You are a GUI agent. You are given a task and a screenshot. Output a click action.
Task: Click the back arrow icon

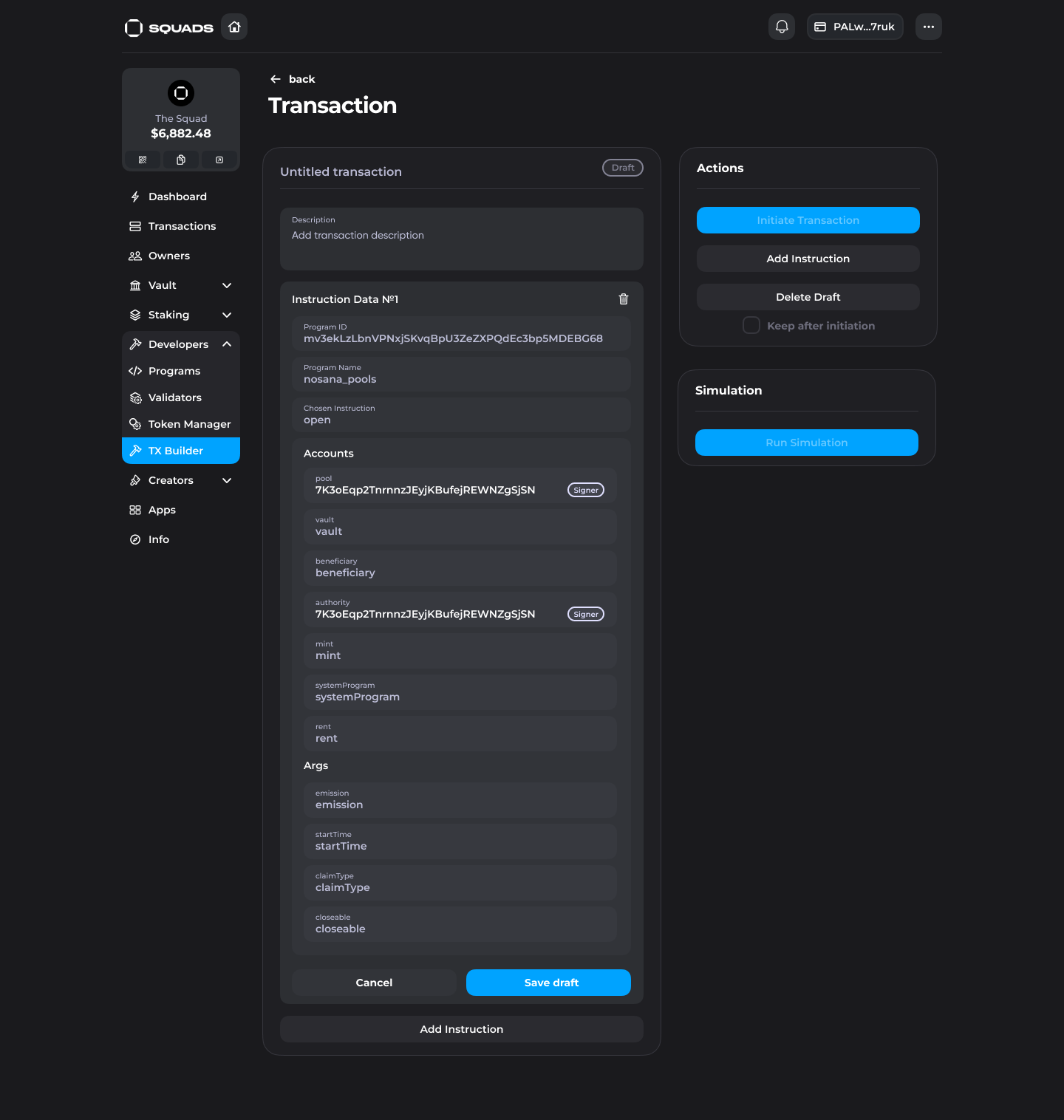(x=276, y=79)
